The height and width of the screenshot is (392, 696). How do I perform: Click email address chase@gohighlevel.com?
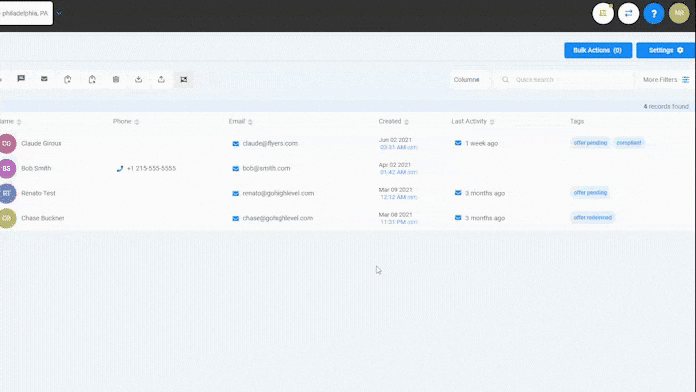[277, 218]
